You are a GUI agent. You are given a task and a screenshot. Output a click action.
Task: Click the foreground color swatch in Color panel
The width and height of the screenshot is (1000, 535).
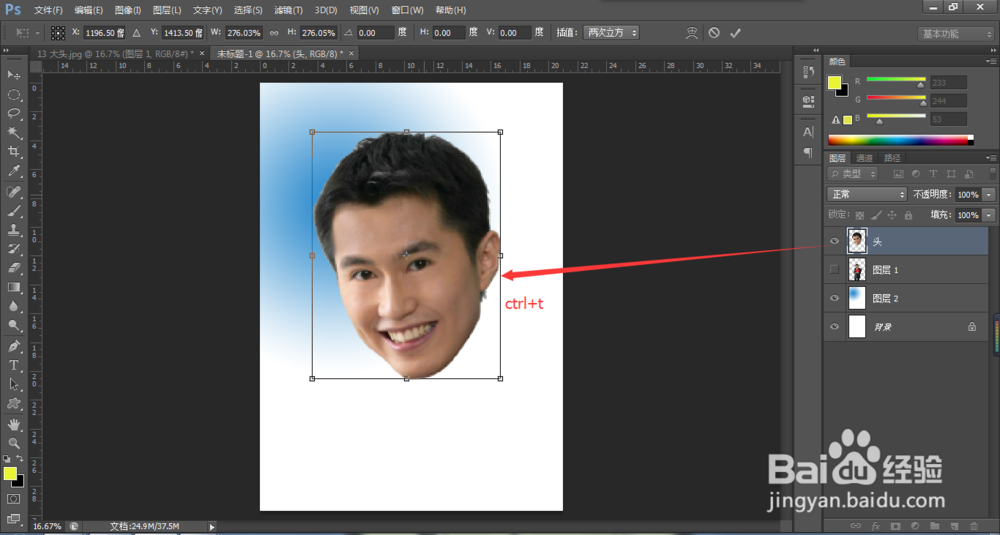pos(834,82)
